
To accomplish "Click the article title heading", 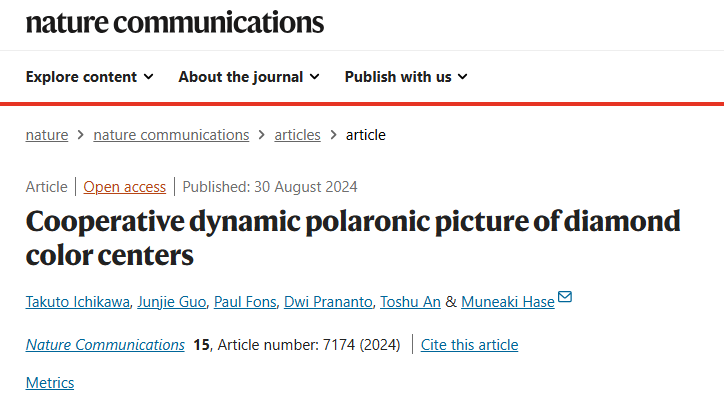I will [353, 238].
